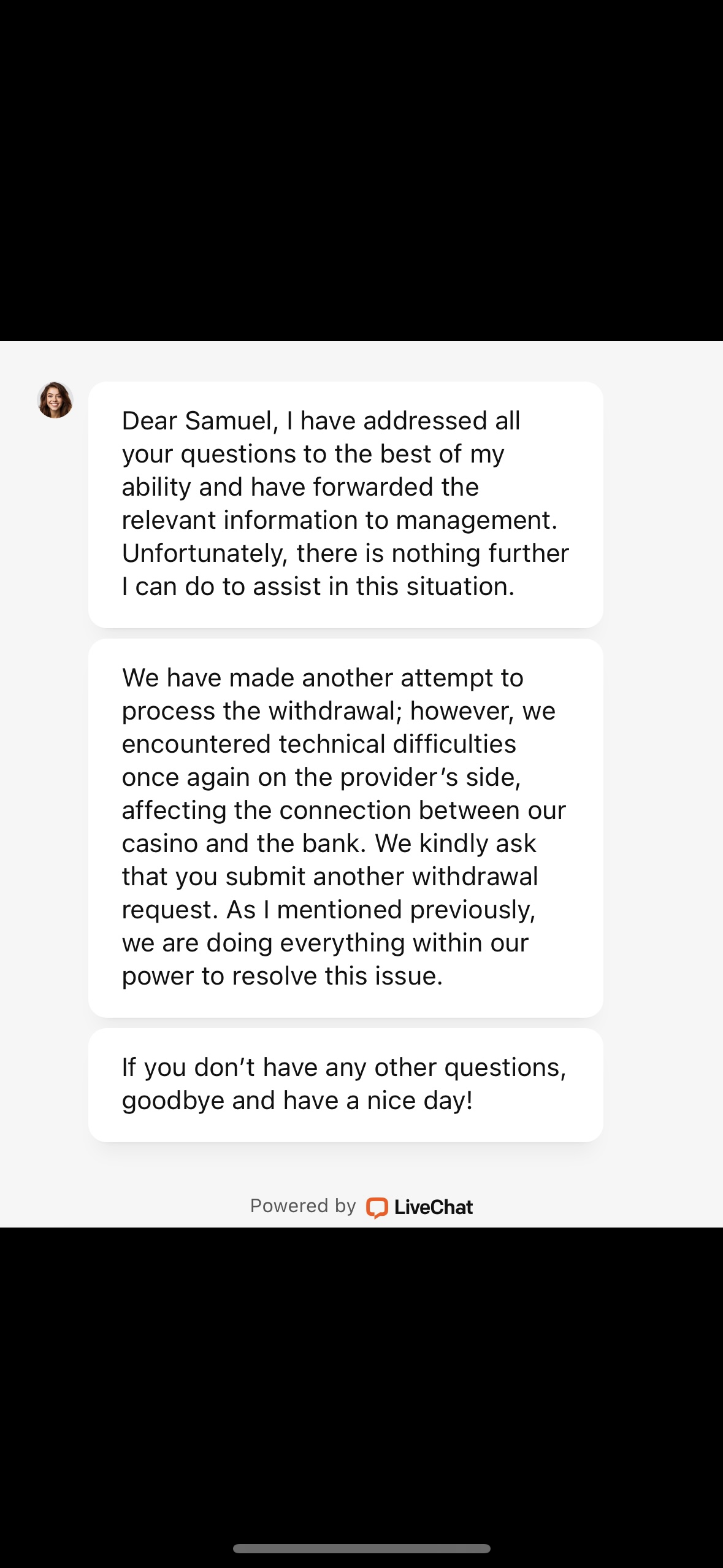Image resolution: width=723 pixels, height=1568 pixels.
Task: Tap the home indicator bar at the bottom
Action: pyautogui.click(x=361, y=1548)
